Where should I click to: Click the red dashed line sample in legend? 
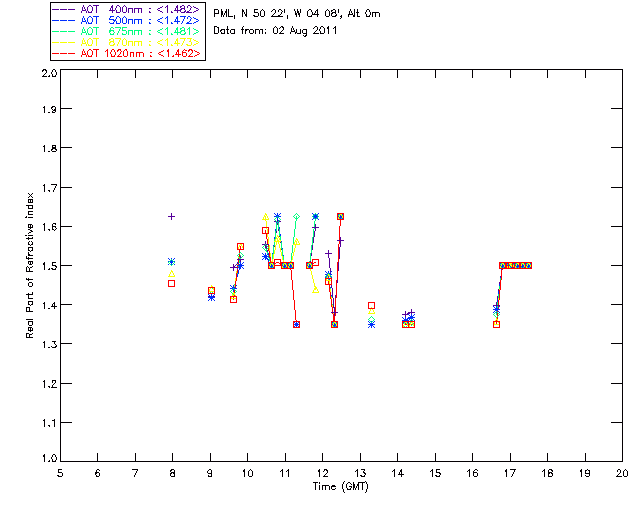[64, 54]
